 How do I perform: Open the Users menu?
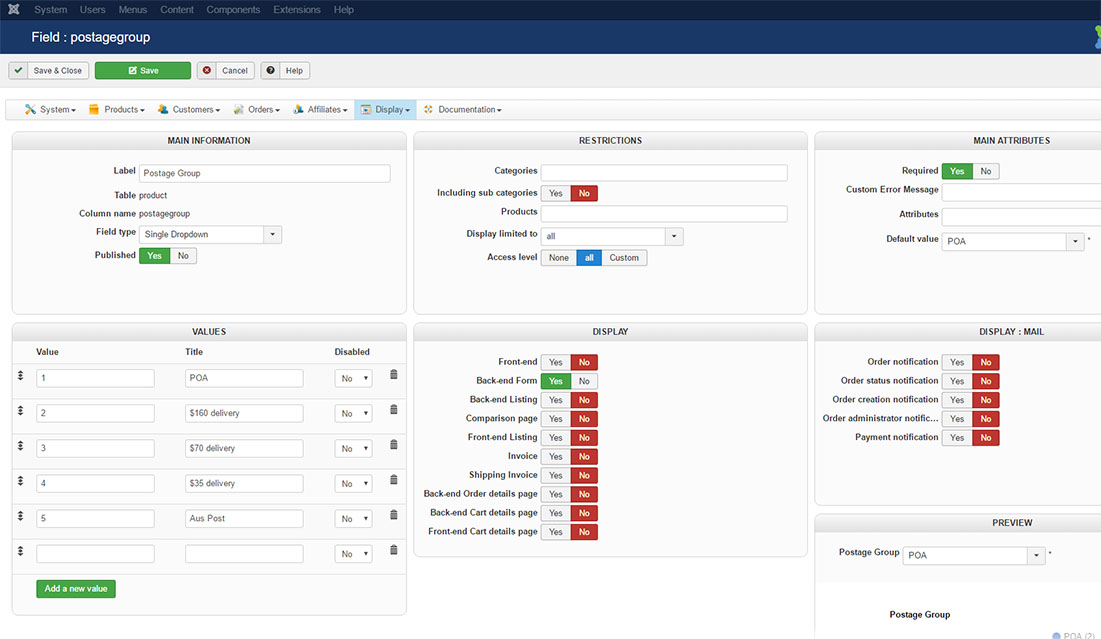[x=92, y=10]
